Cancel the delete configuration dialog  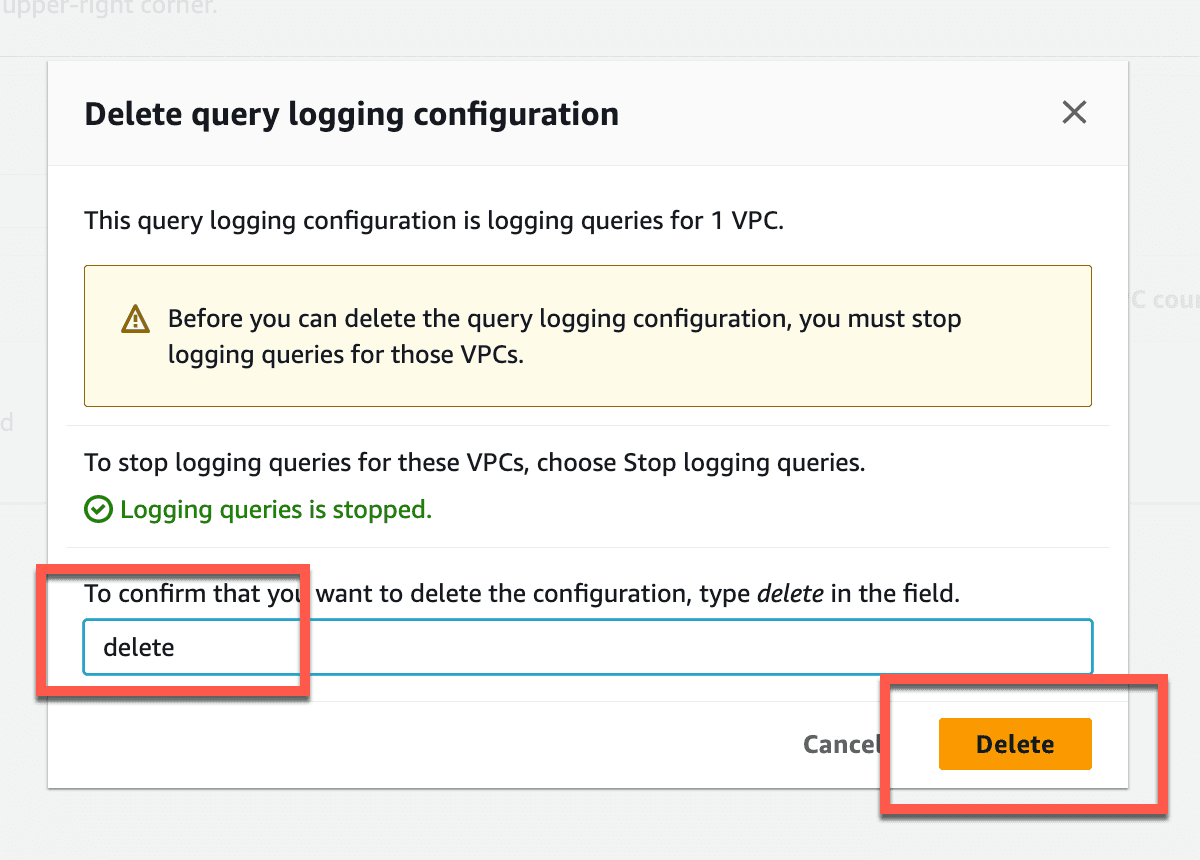(x=842, y=744)
